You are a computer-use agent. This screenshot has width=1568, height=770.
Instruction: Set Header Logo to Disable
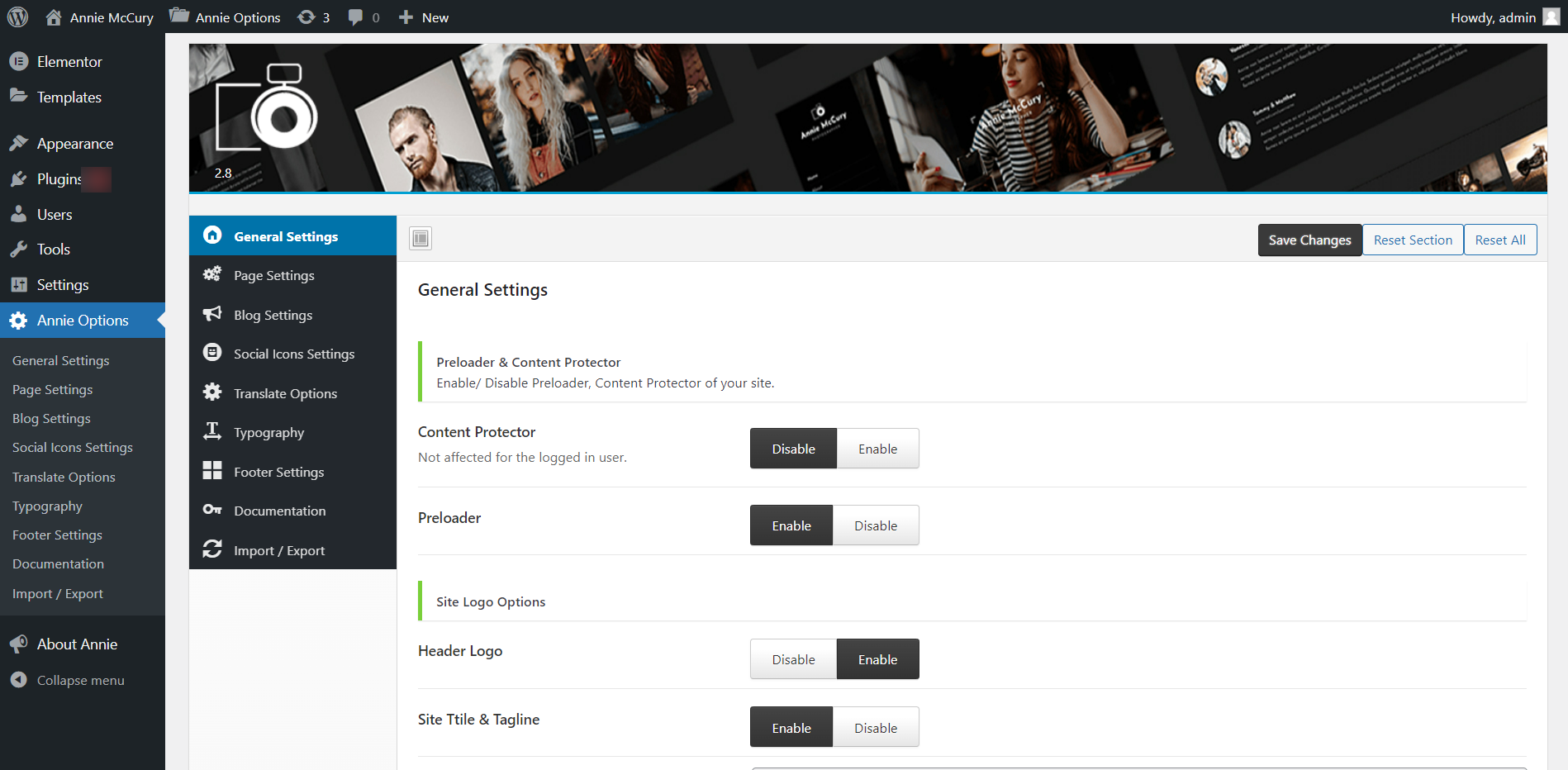pyautogui.click(x=793, y=659)
